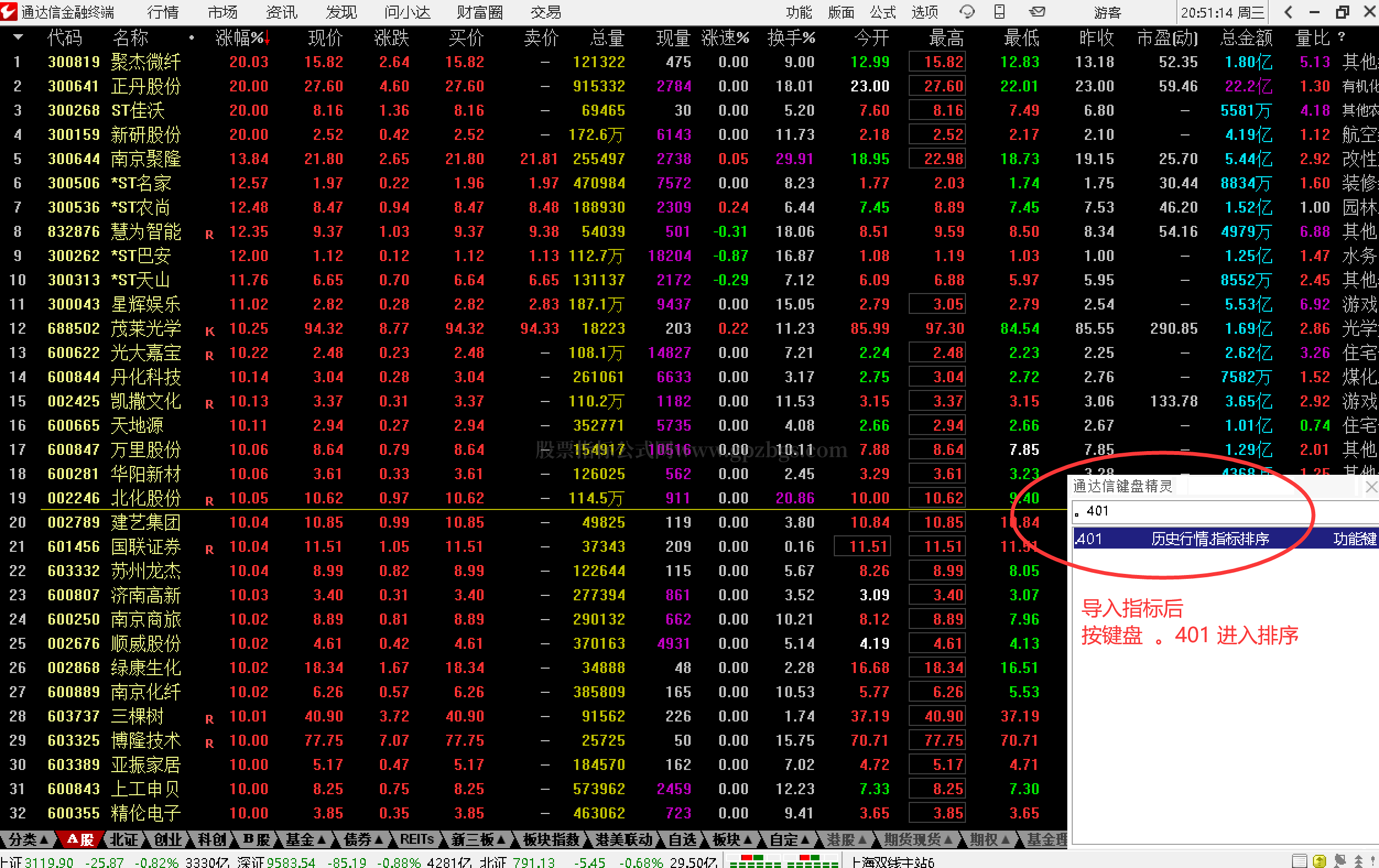This screenshot has height=868, width=1379.
Task: Click the dot marker beside 名称 header
Action: point(192,38)
